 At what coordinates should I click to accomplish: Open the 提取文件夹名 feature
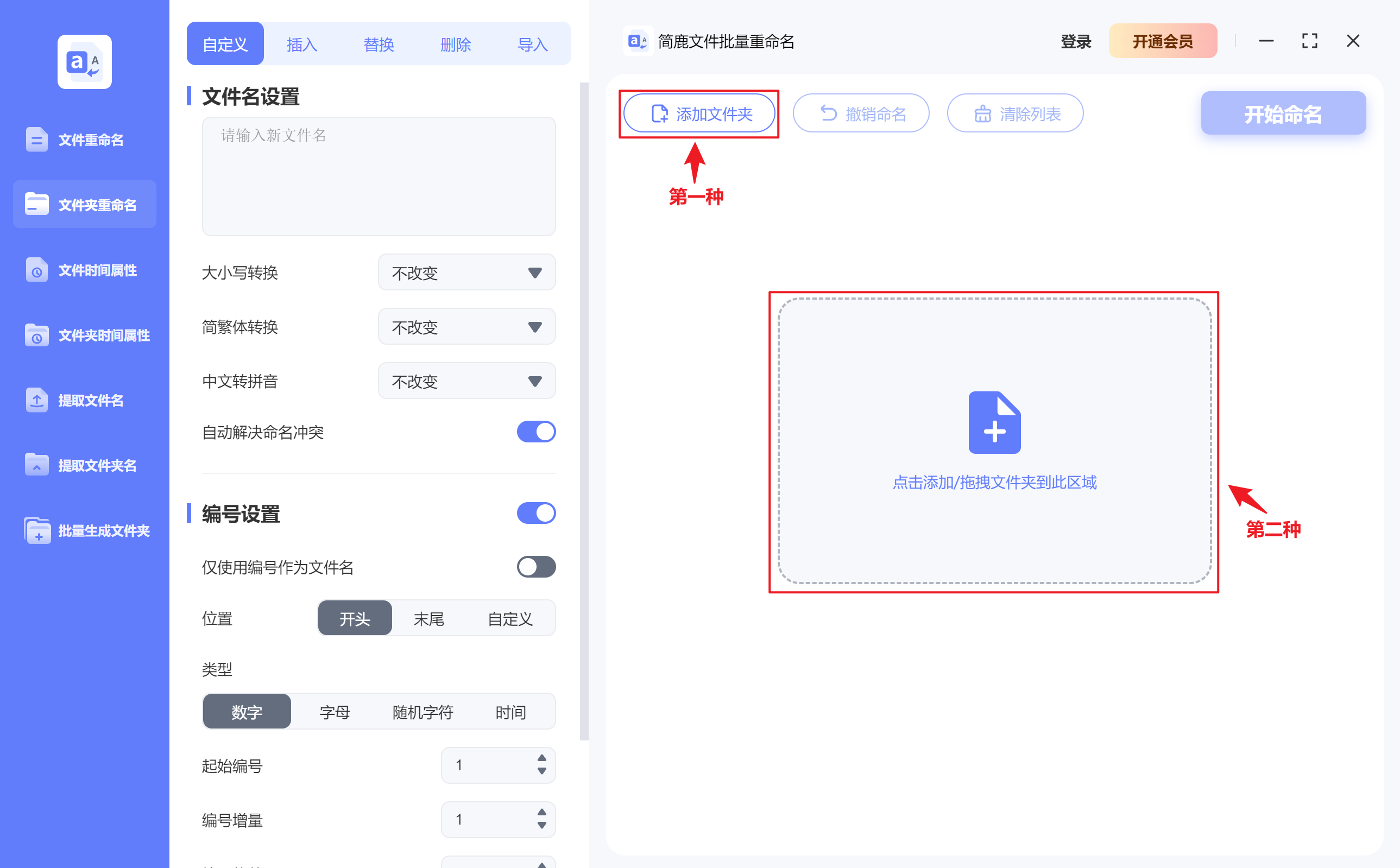(84, 465)
